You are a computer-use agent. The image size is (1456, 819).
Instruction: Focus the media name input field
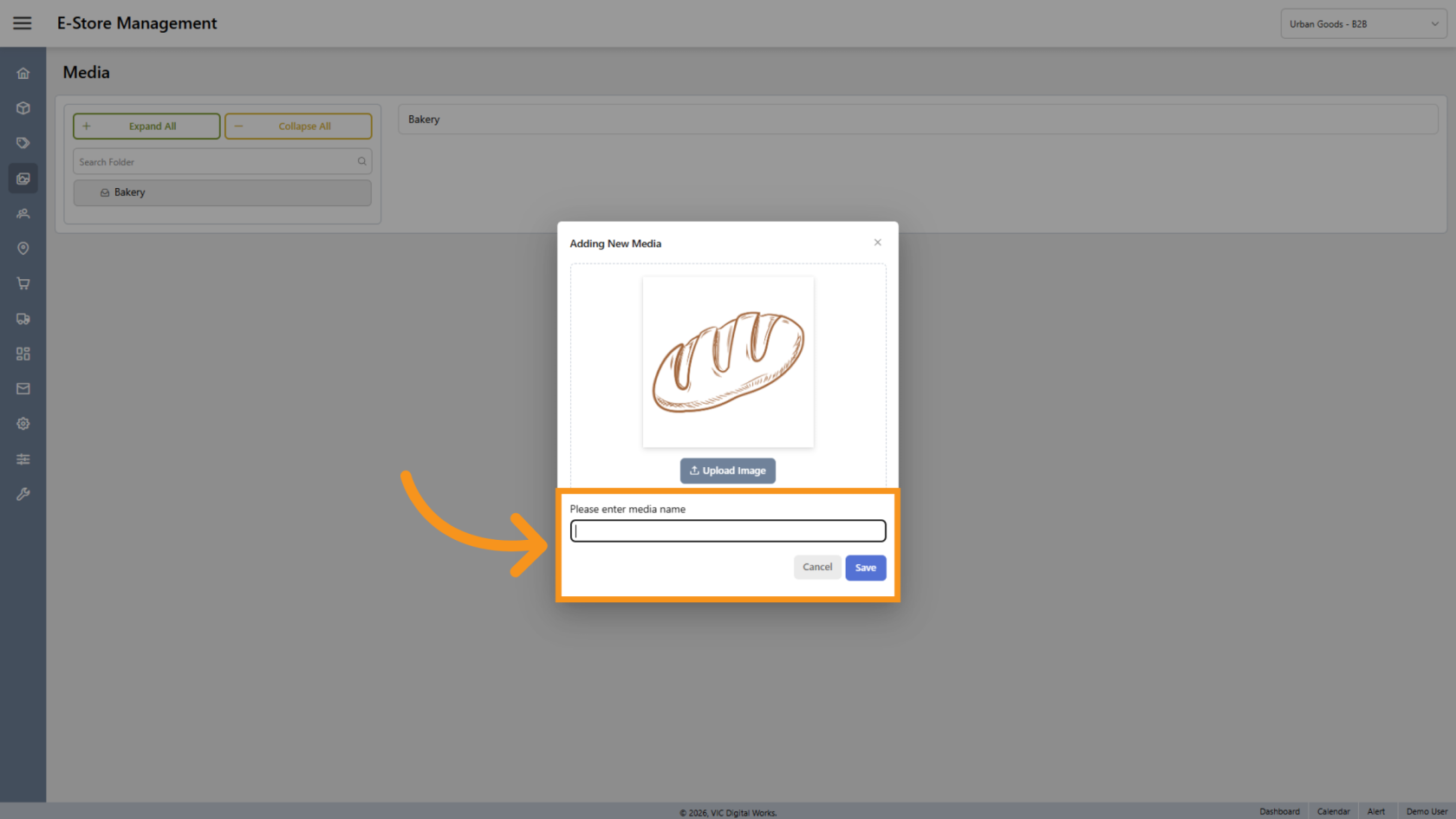click(x=728, y=530)
